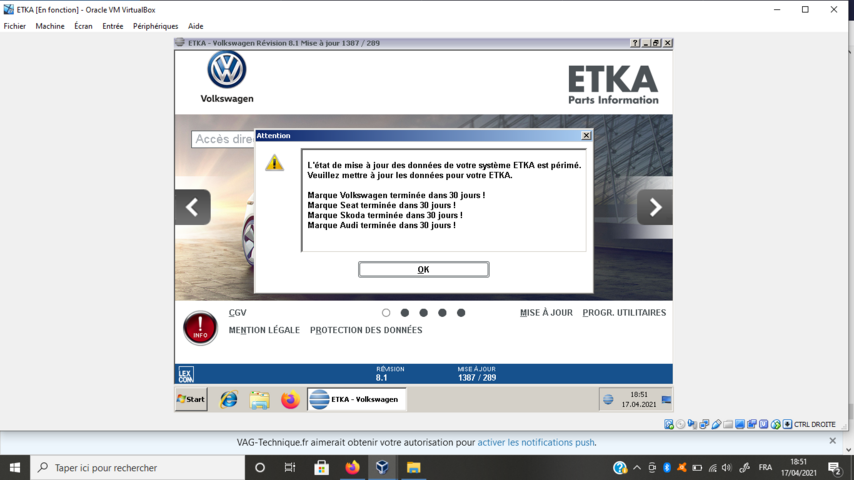The height and width of the screenshot is (480, 854).
Task: Click the ETKA Parts Information logo
Action: point(613,84)
